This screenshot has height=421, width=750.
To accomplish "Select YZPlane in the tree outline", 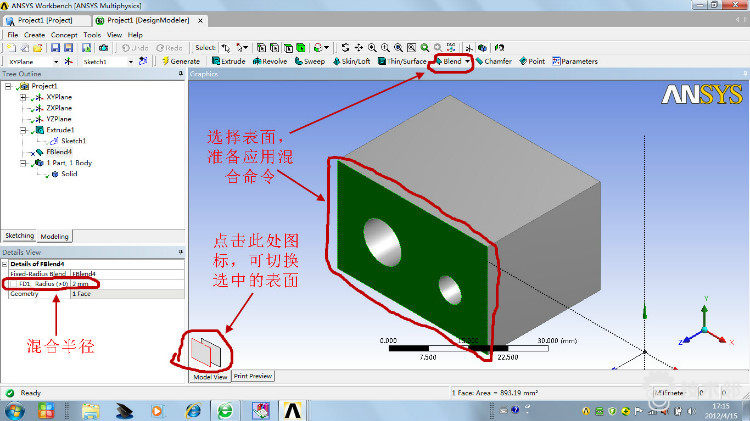I will pyautogui.click(x=59, y=119).
